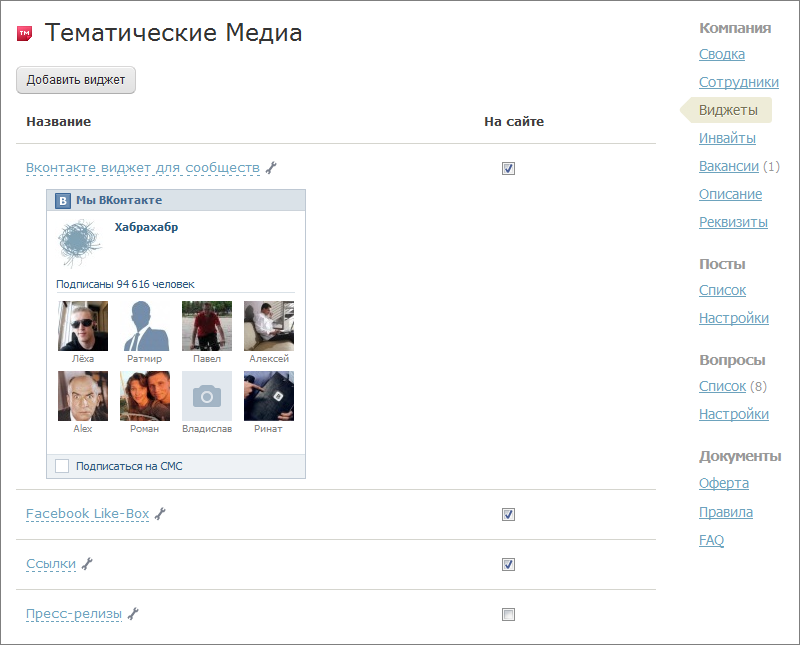Click the wrench icon next to Facebook Like-Box

(159, 513)
